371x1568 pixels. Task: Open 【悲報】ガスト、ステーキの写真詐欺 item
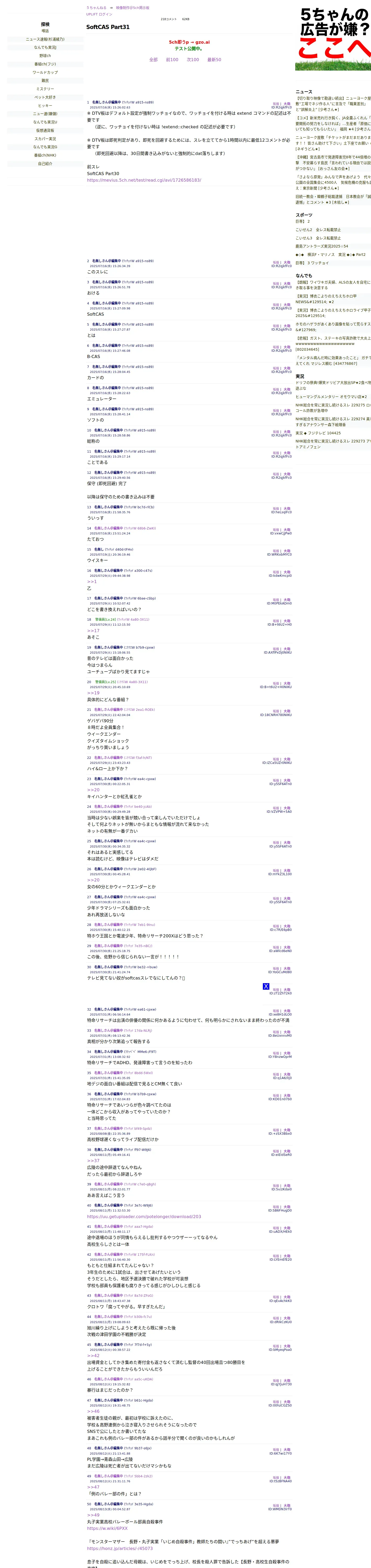pos(333,344)
